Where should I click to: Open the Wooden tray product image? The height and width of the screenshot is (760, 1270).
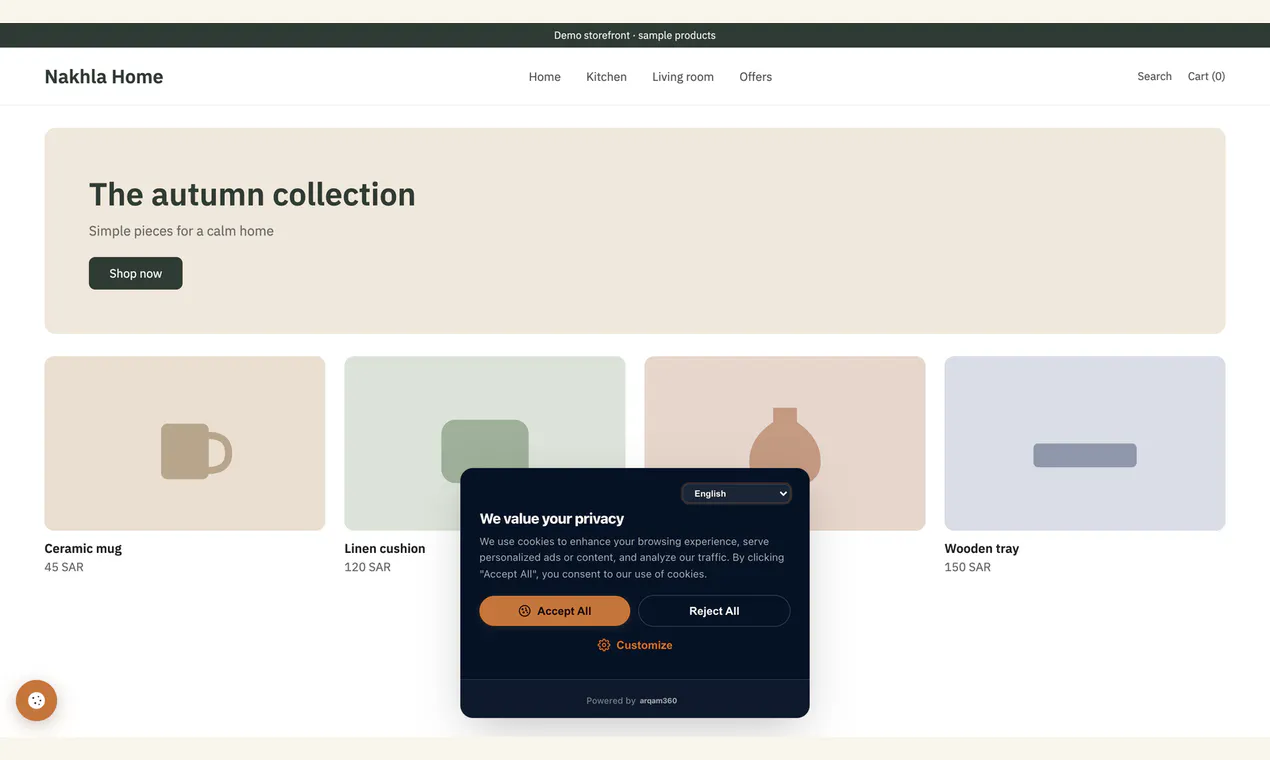pyautogui.click(x=1085, y=443)
